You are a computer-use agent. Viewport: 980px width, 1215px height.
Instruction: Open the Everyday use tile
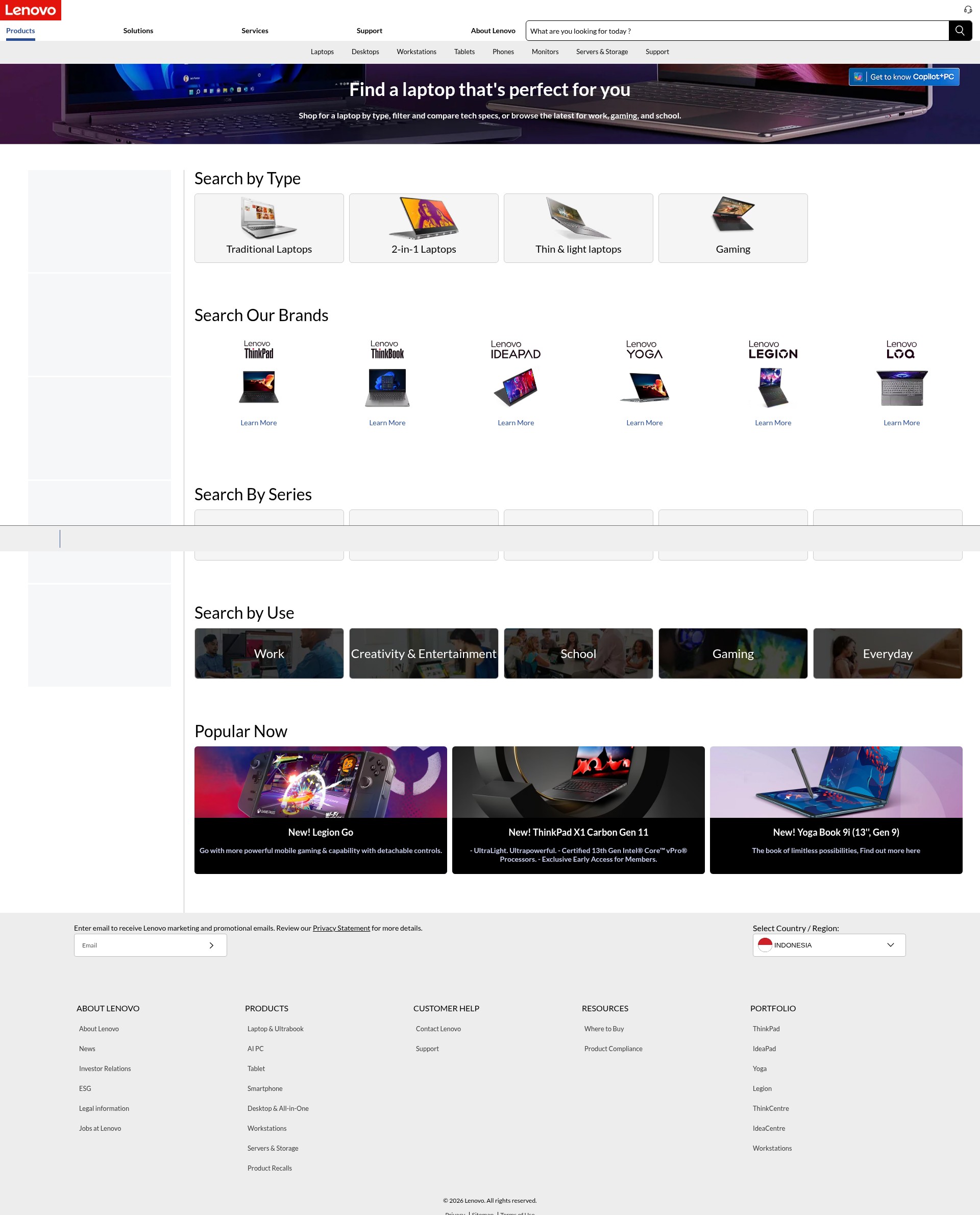(888, 653)
